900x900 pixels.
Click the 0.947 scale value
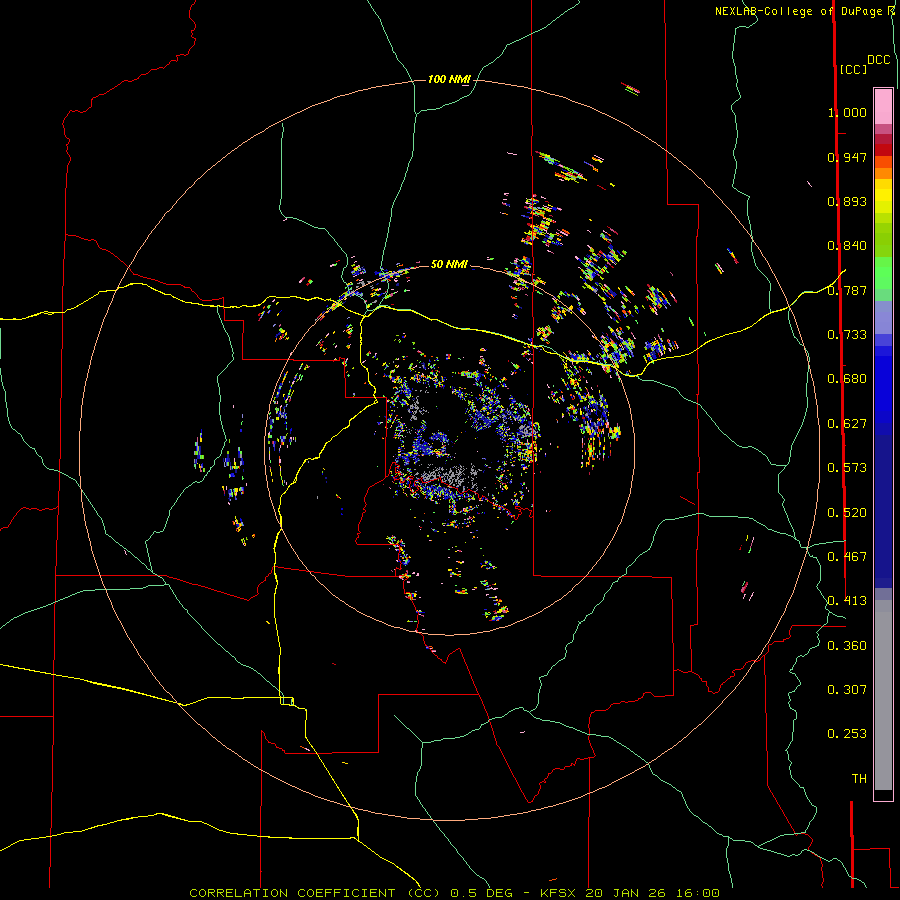(847, 157)
